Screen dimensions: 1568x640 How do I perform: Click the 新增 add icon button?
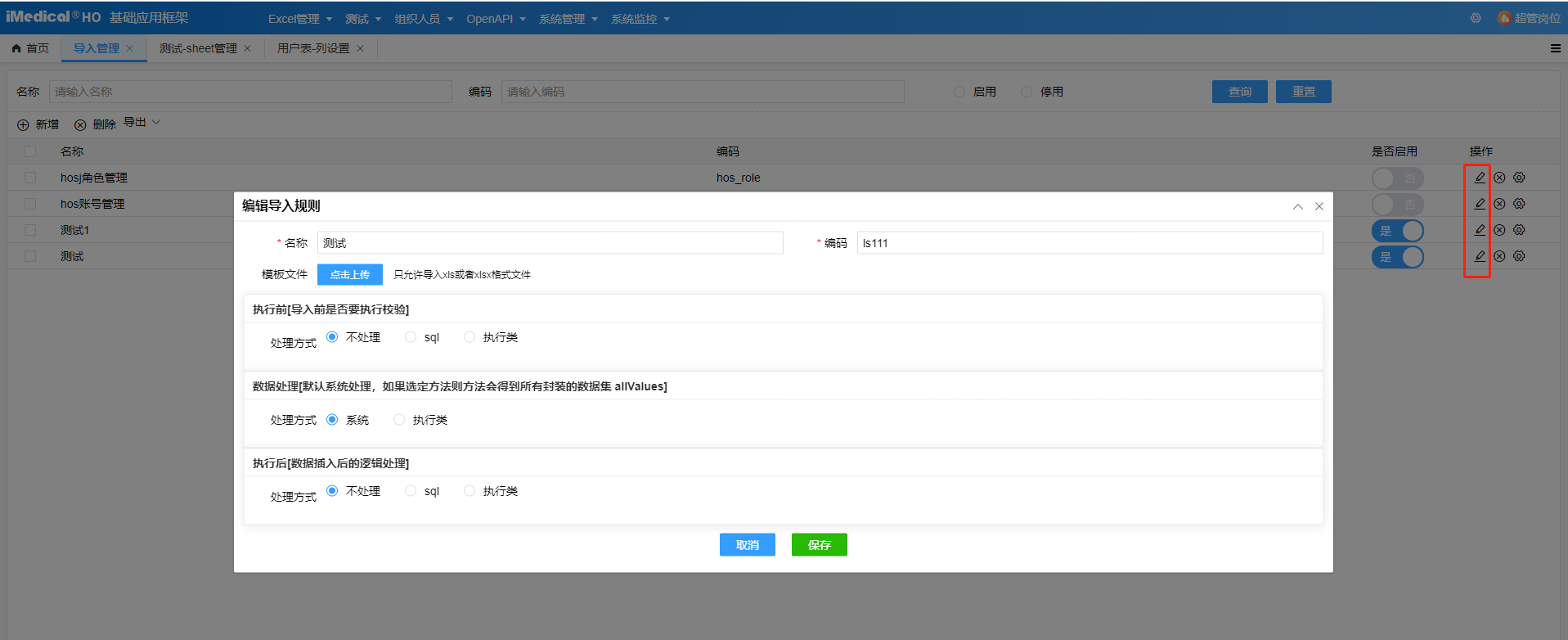click(x=38, y=124)
